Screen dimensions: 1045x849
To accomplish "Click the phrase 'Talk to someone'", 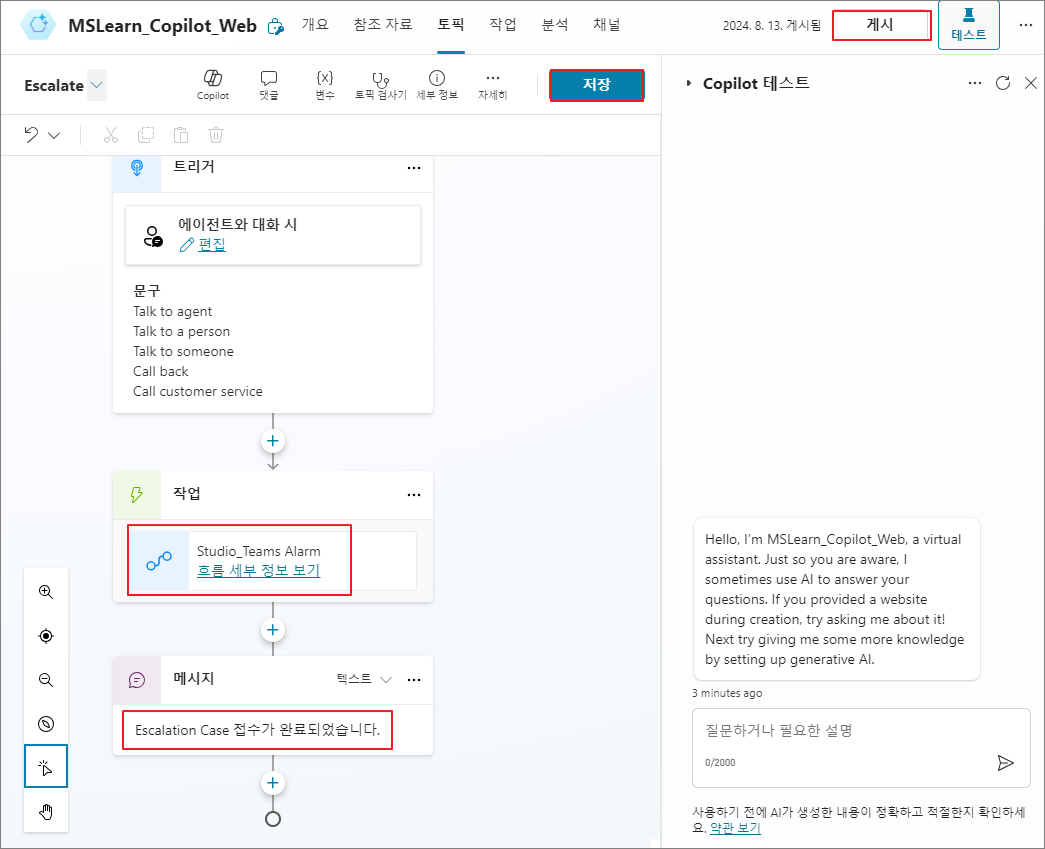I will pyautogui.click(x=183, y=351).
